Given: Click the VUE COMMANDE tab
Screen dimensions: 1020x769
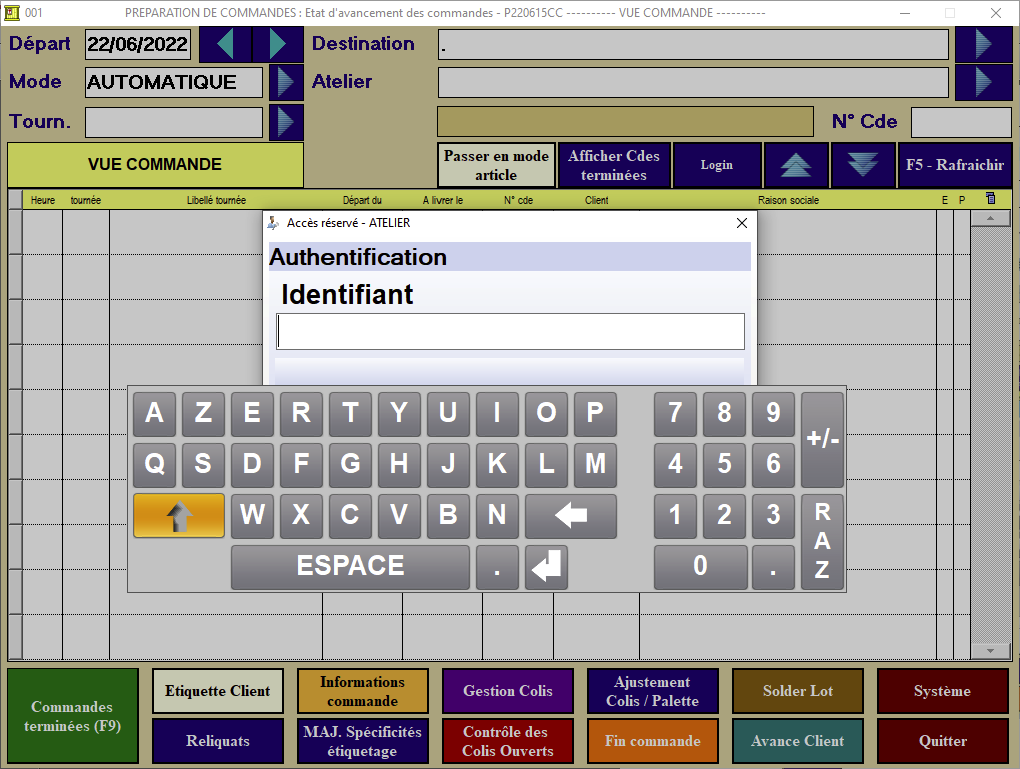Looking at the screenshot, I should [x=155, y=165].
